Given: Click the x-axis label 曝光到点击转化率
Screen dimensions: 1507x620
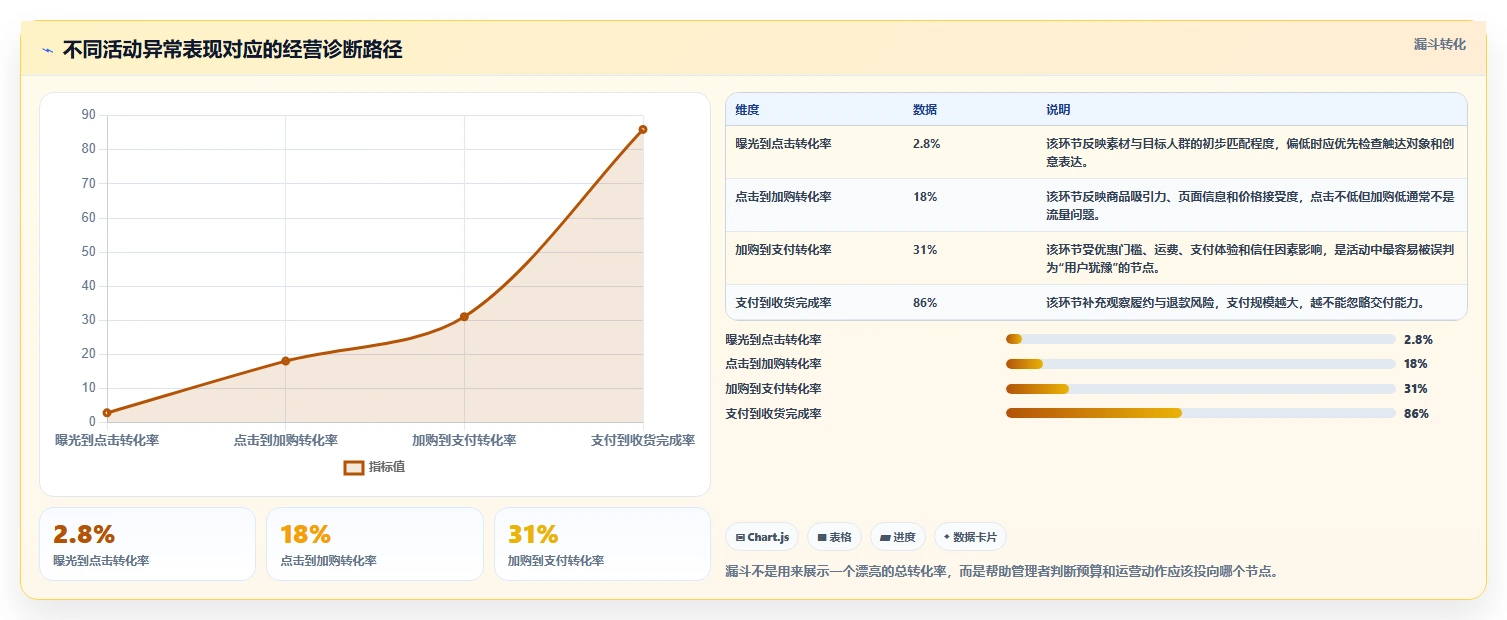Looking at the screenshot, I should tap(107, 440).
